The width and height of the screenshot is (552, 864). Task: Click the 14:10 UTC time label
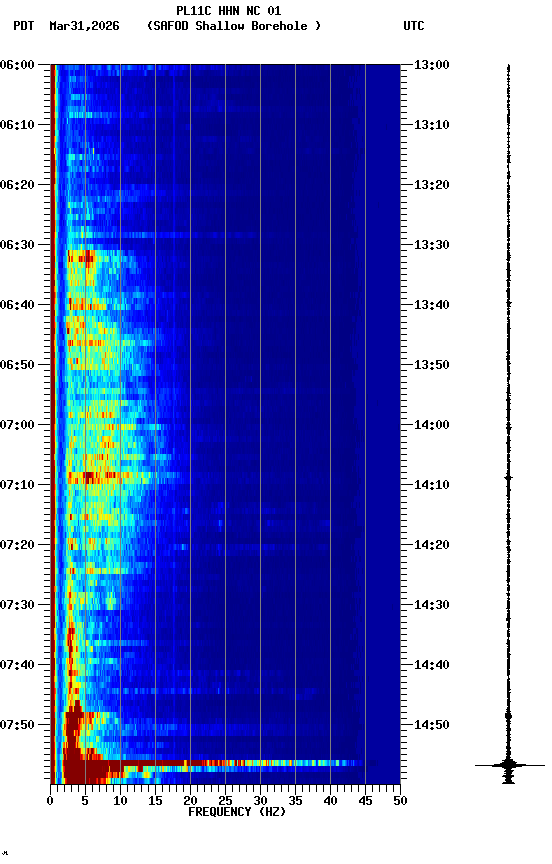click(x=432, y=485)
